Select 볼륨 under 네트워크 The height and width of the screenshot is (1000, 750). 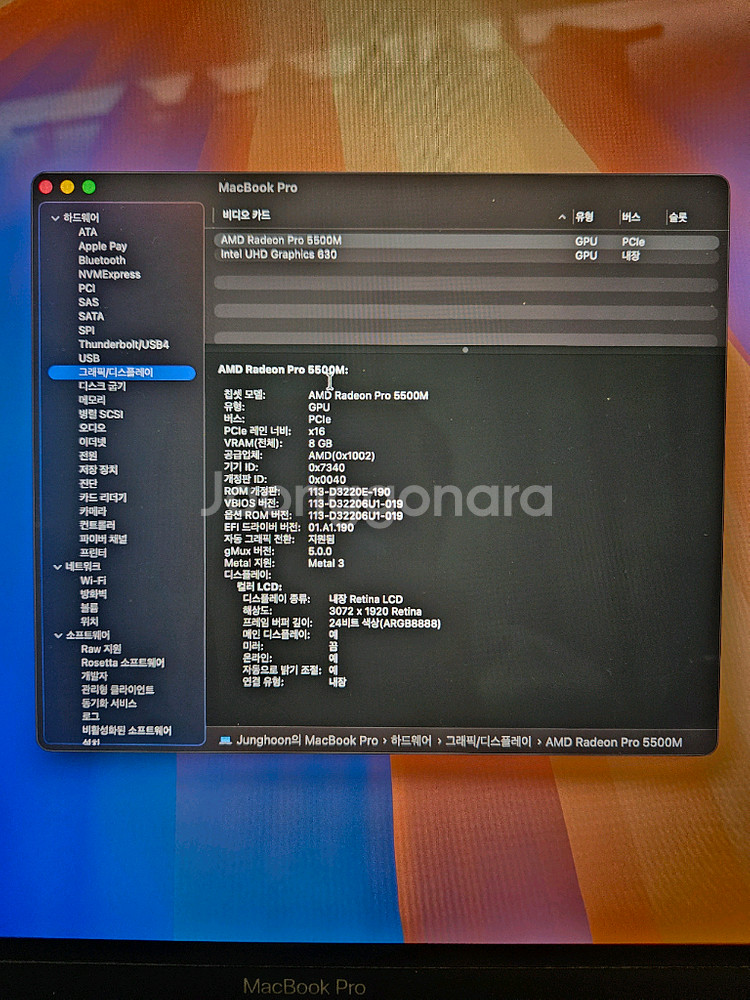[x=89, y=608]
